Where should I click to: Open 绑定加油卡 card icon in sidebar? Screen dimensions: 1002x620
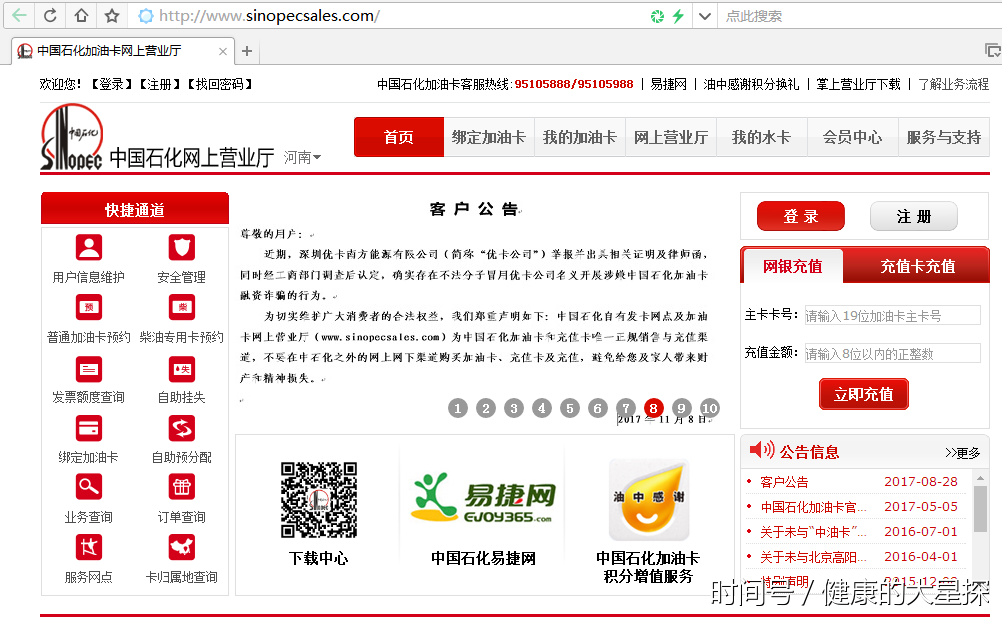[89, 428]
